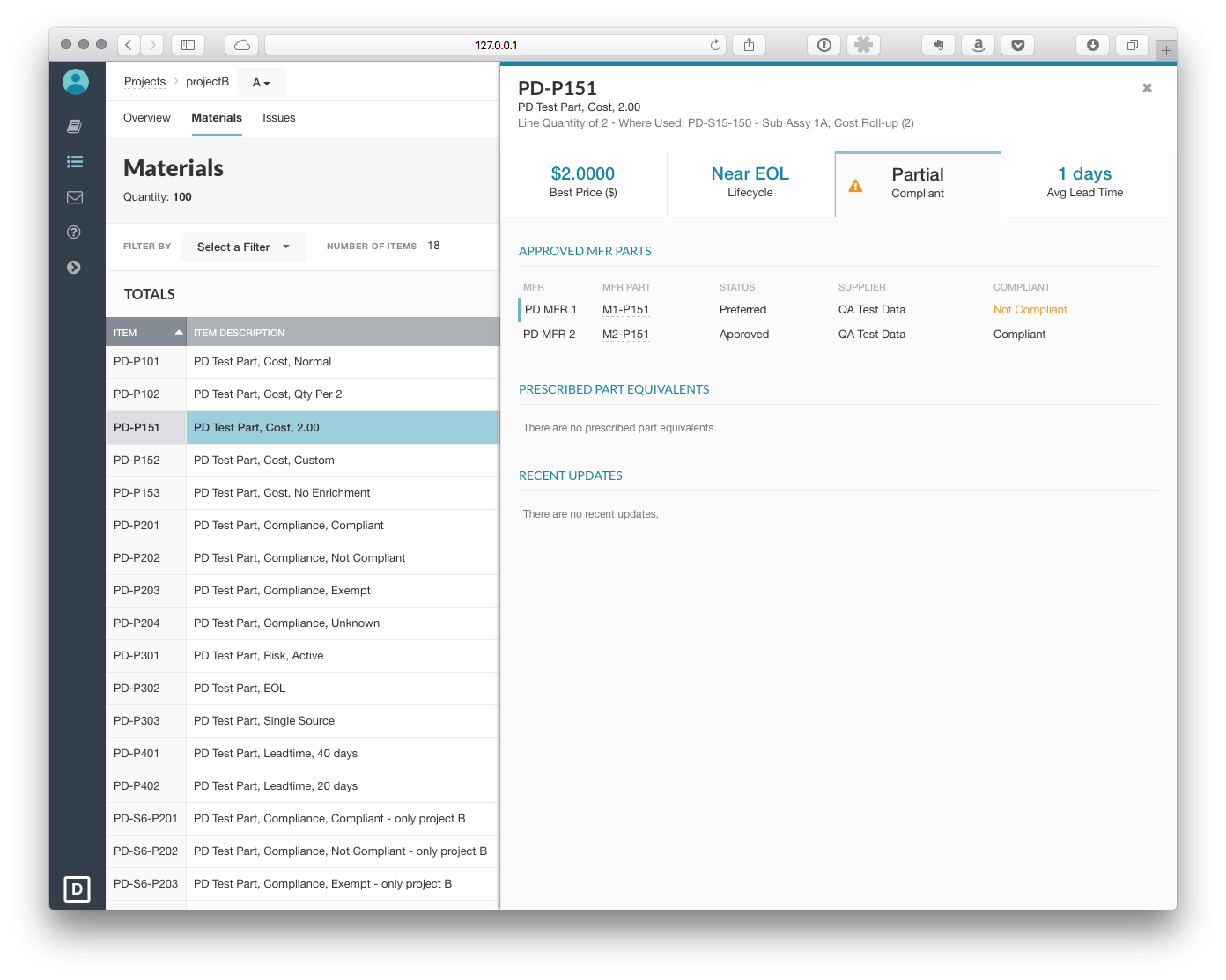1226x980 pixels.
Task: Switch to the Overview tab
Action: point(147,118)
